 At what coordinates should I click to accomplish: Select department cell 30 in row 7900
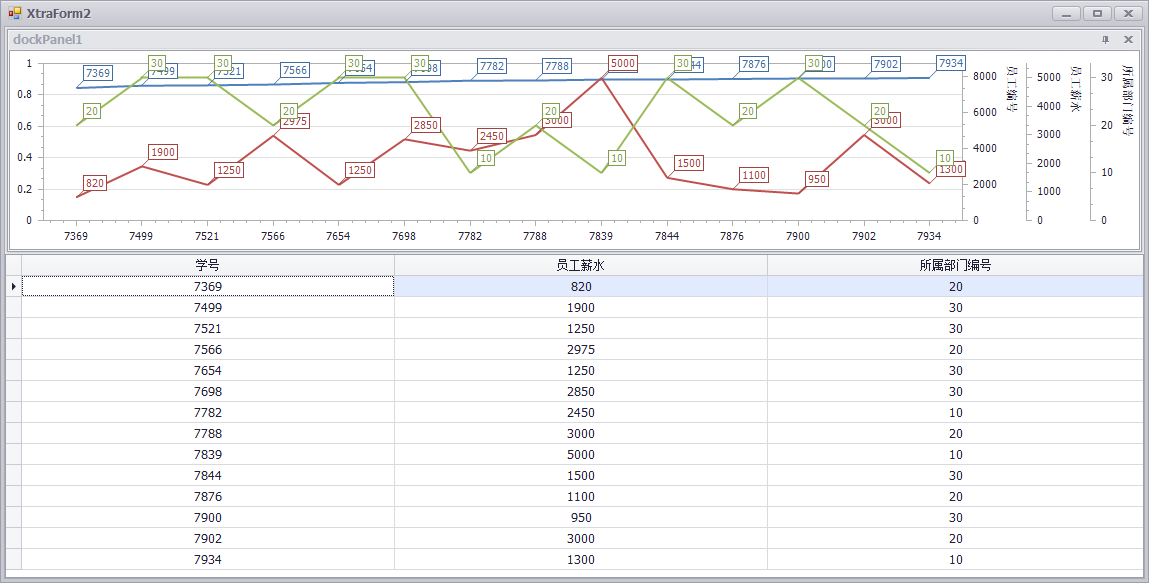pos(955,517)
